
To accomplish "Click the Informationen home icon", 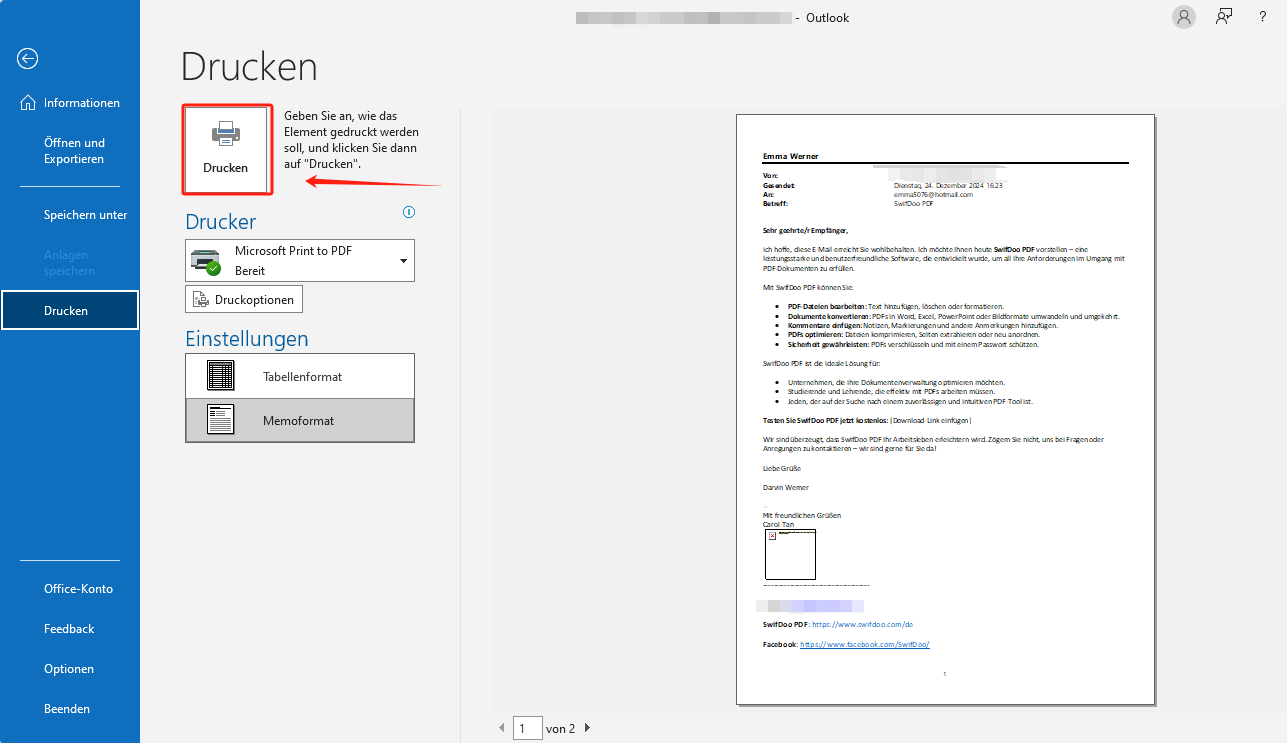I will (x=28, y=103).
